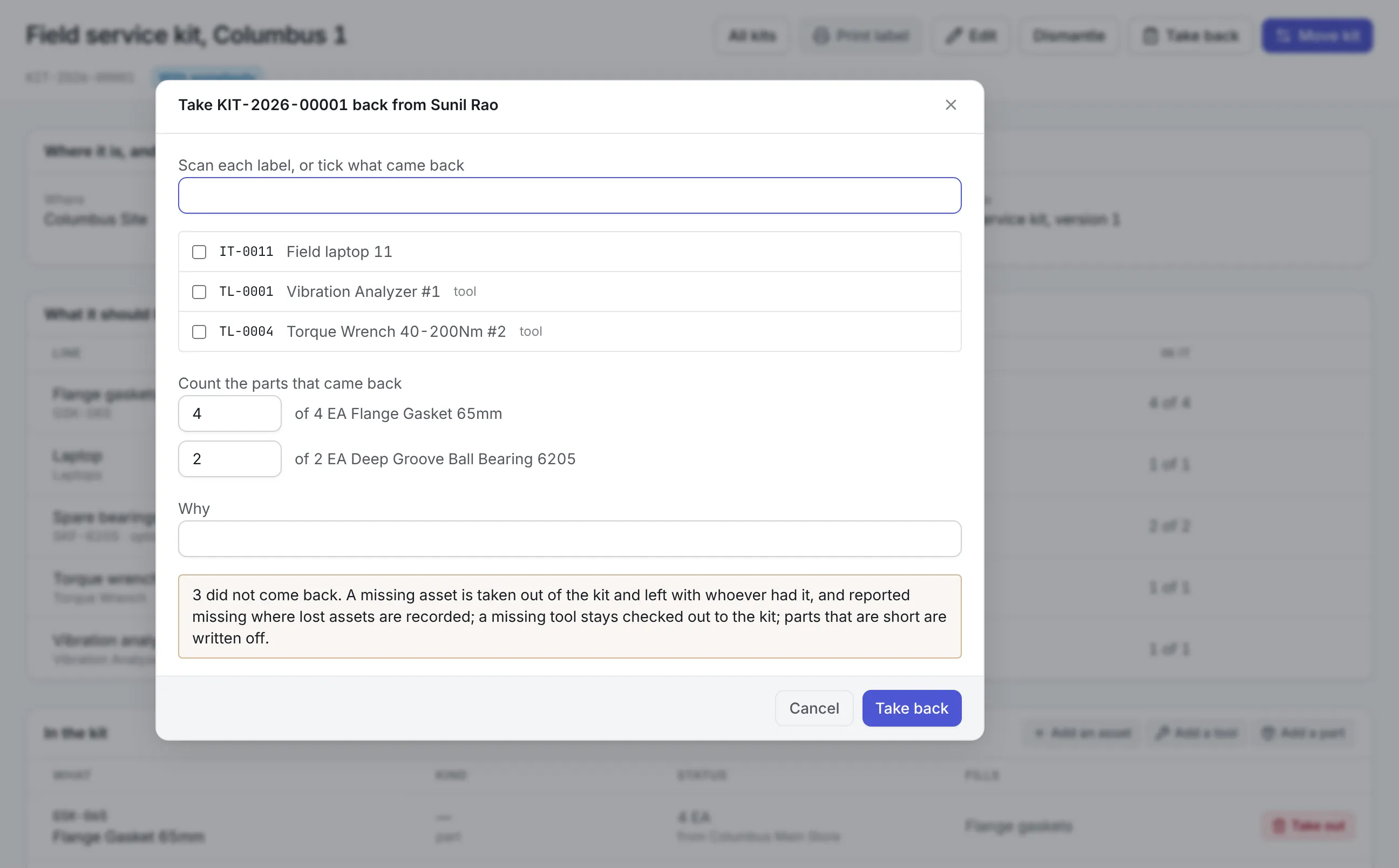The image size is (1399, 868).
Task: Close the Take back dialog
Action: pyautogui.click(x=950, y=105)
